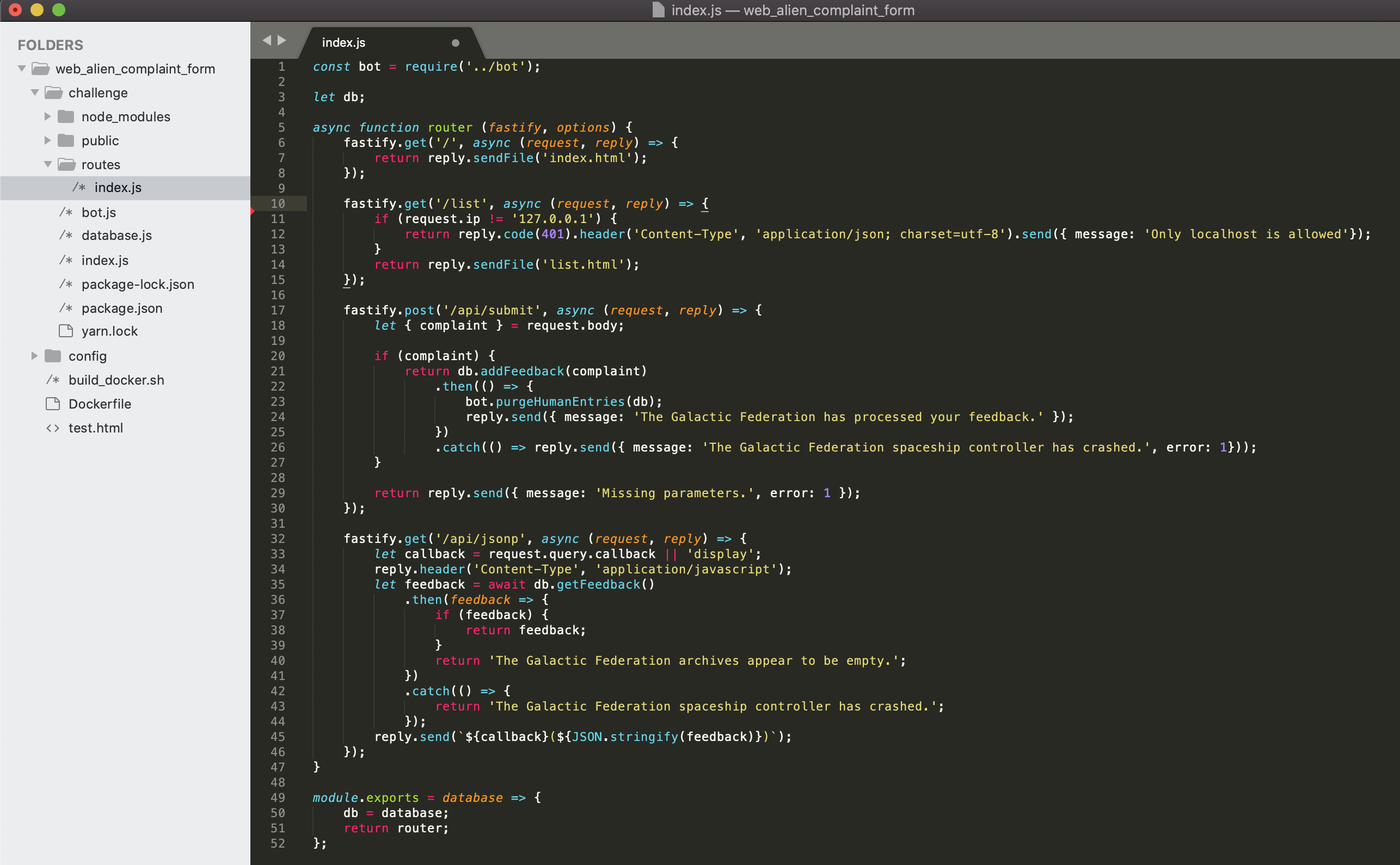Click the database.js code file icon
Image resolution: width=1400 pixels, height=865 pixels.
pos(66,235)
